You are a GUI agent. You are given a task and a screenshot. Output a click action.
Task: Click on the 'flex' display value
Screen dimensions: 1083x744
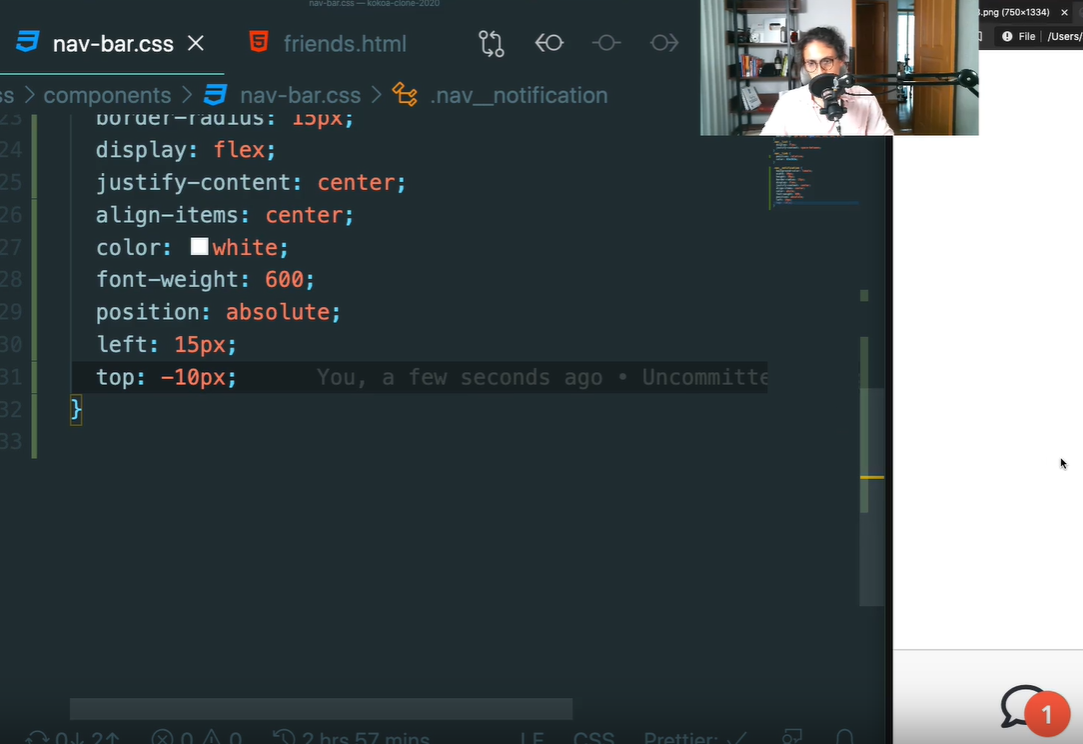click(239, 150)
